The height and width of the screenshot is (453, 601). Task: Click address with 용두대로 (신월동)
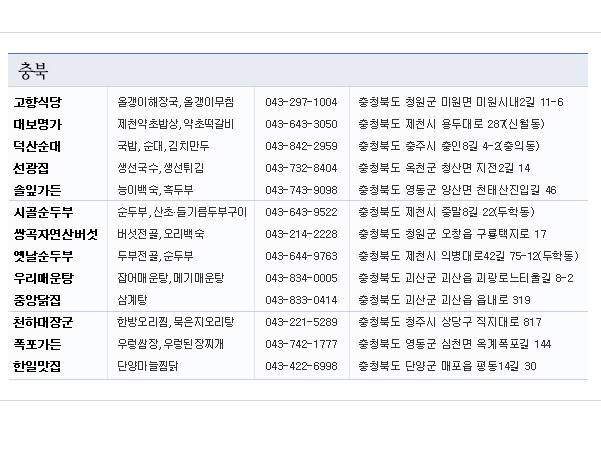point(451,124)
